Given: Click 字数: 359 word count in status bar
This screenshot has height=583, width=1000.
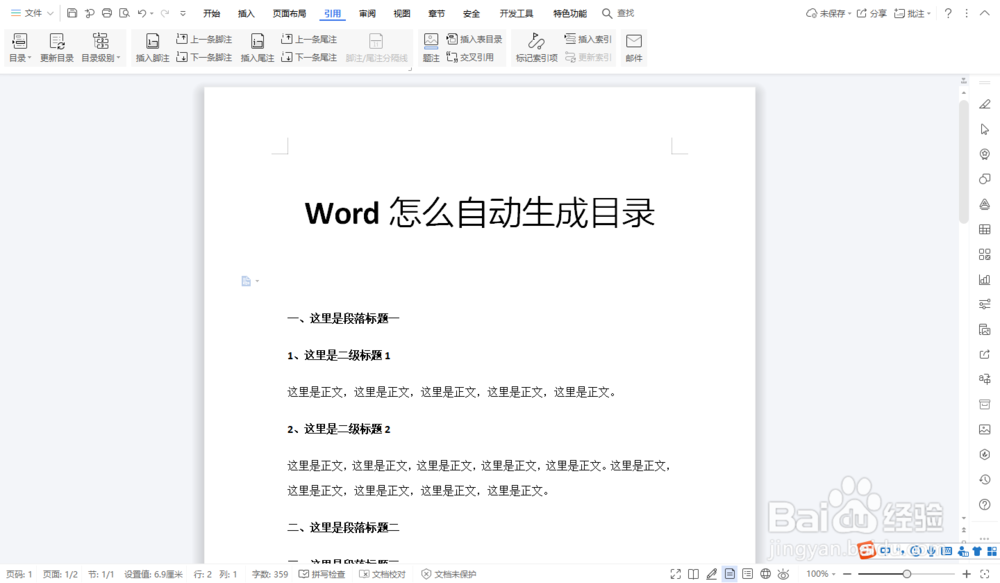Looking at the screenshot, I should [x=270, y=574].
